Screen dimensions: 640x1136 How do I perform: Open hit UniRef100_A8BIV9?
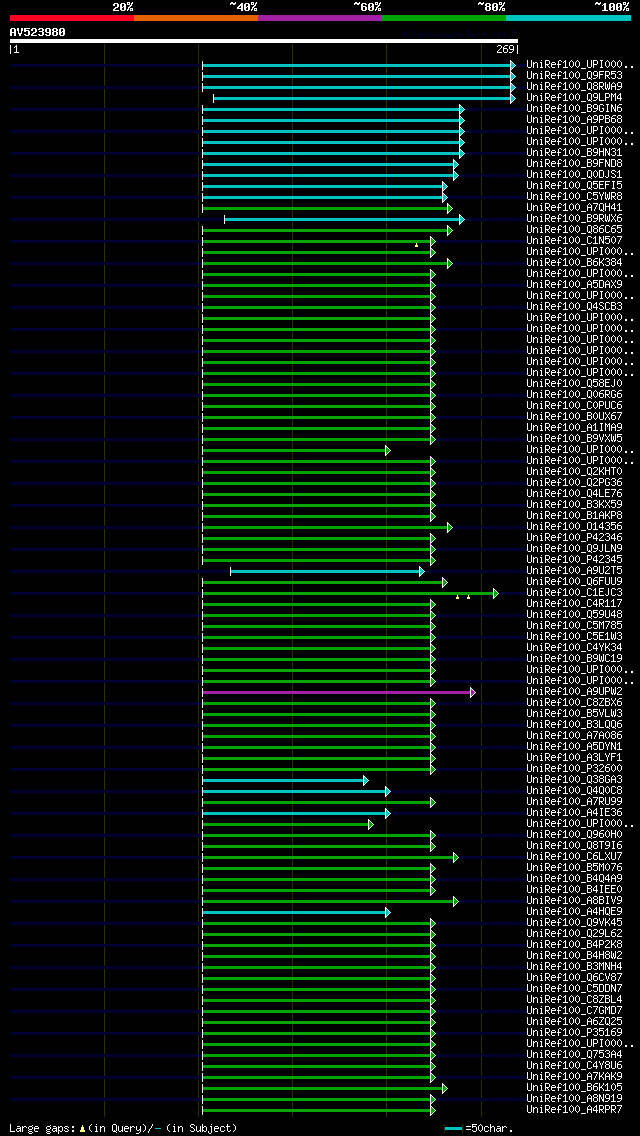(x=574, y=901)
